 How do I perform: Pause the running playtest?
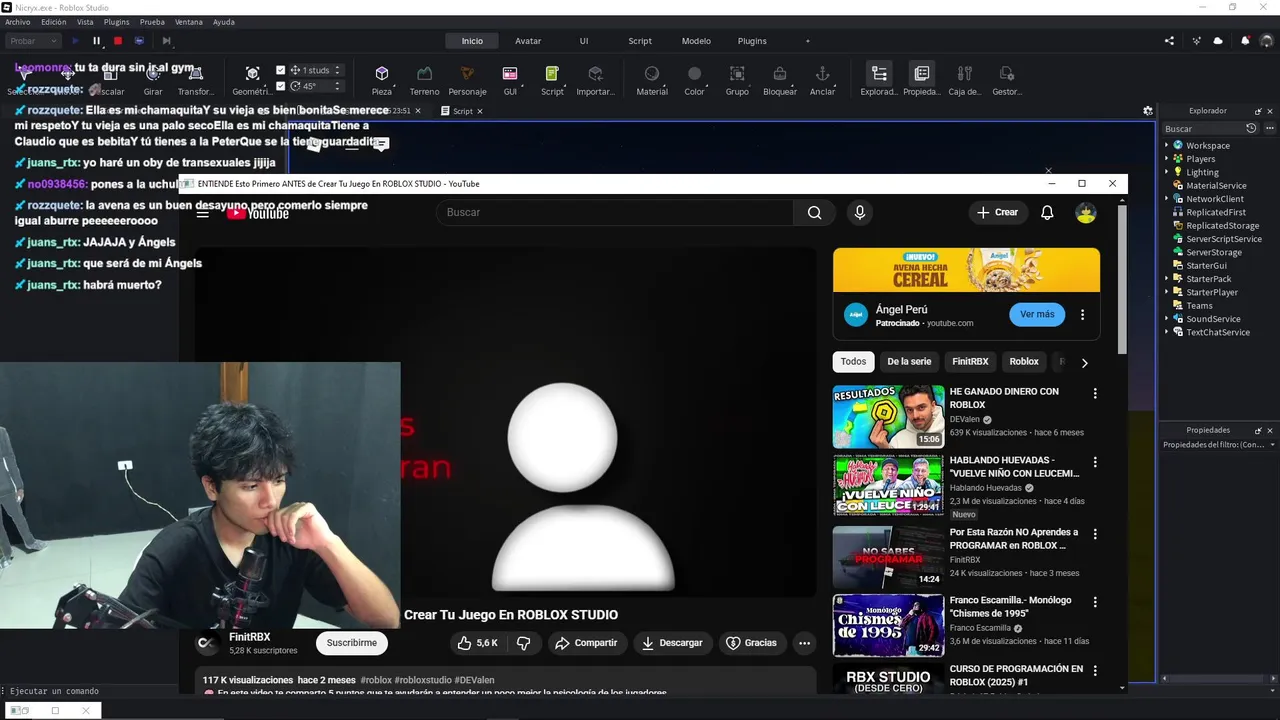(97, 41)
